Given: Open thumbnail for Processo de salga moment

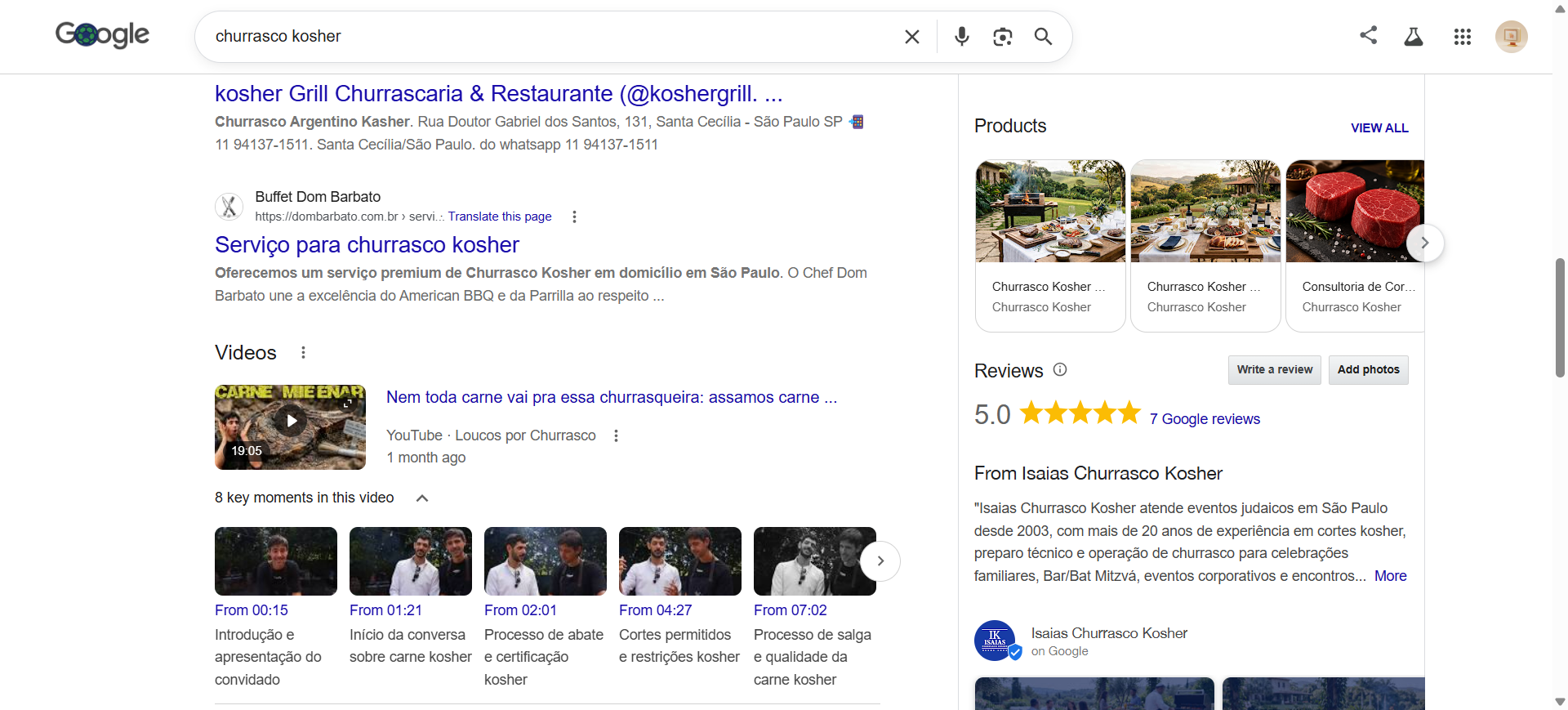Looking at the screenshot, I should (815, 561).
